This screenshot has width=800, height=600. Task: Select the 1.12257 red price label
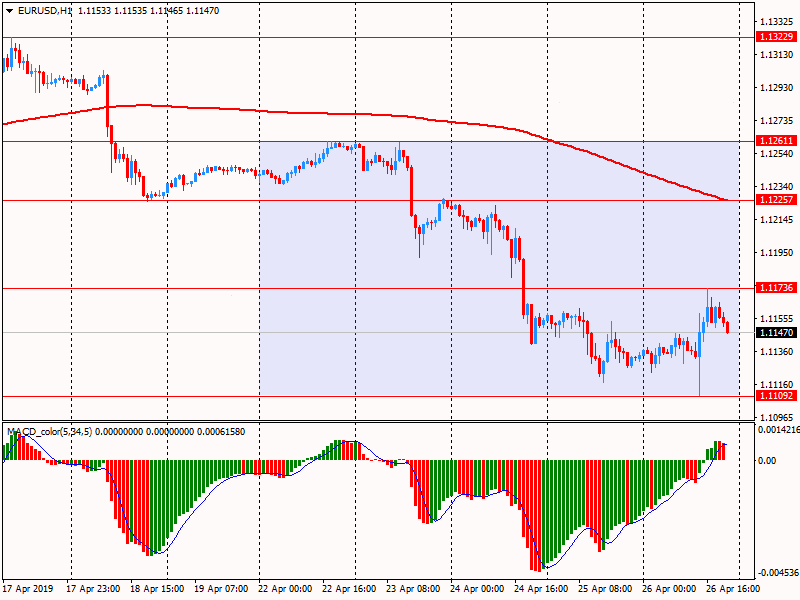776,199
